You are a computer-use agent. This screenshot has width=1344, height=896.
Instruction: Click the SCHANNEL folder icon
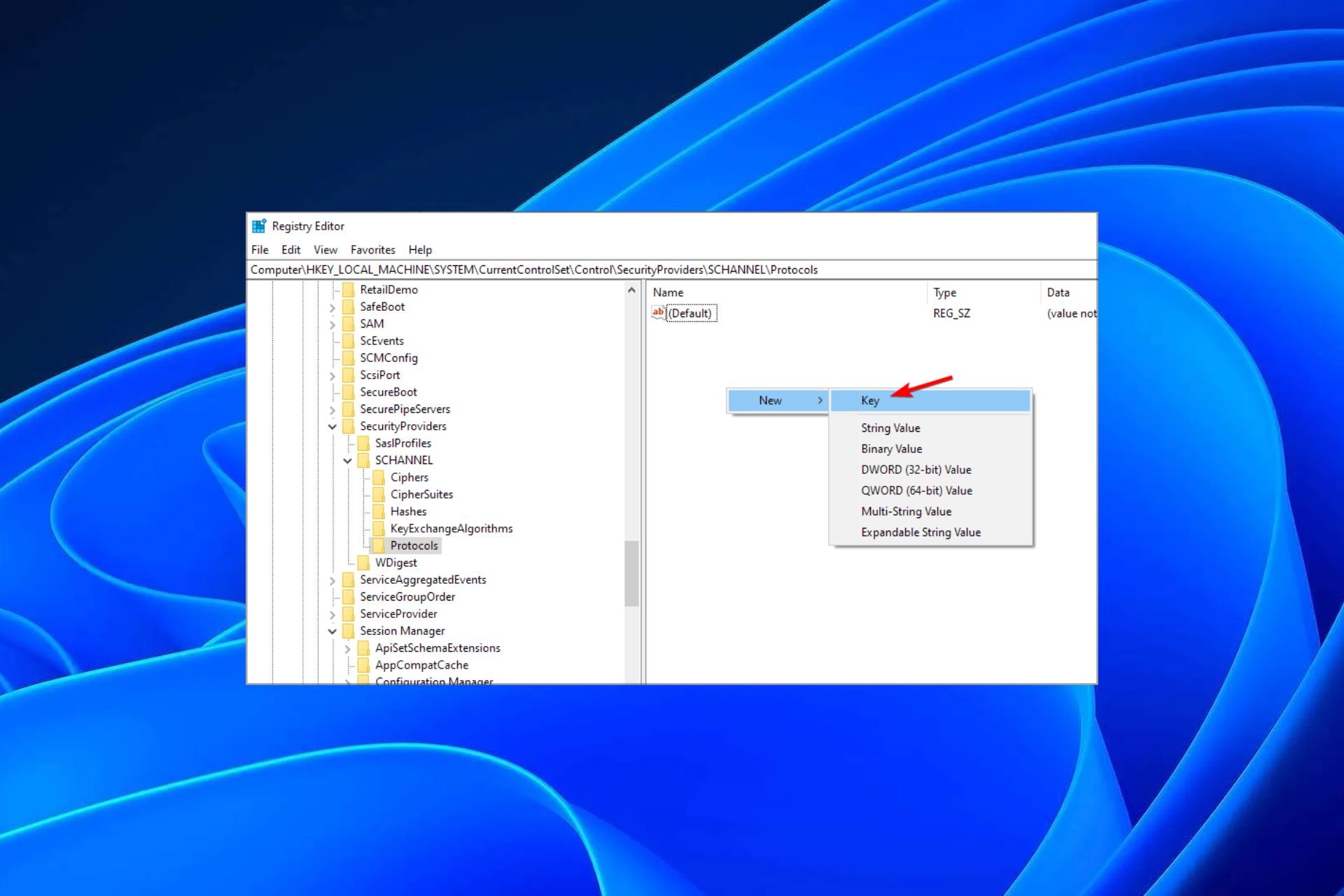(363, 461)
